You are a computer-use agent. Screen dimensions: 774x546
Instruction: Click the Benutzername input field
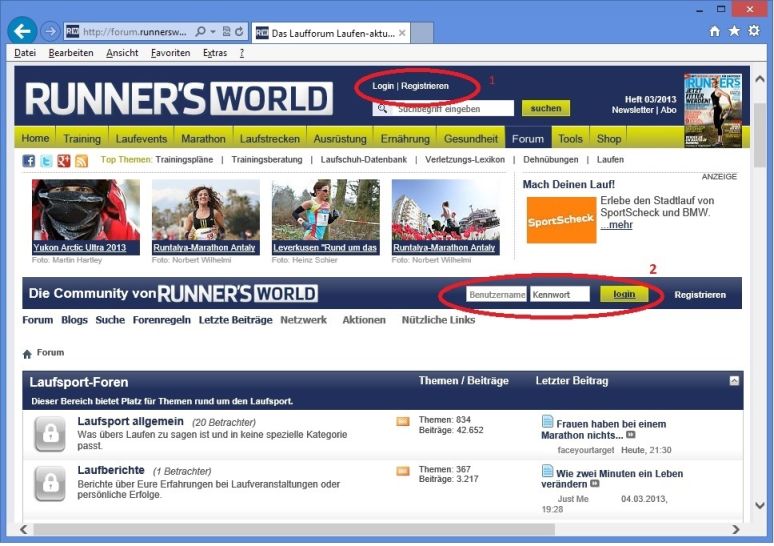coord(496,295)
